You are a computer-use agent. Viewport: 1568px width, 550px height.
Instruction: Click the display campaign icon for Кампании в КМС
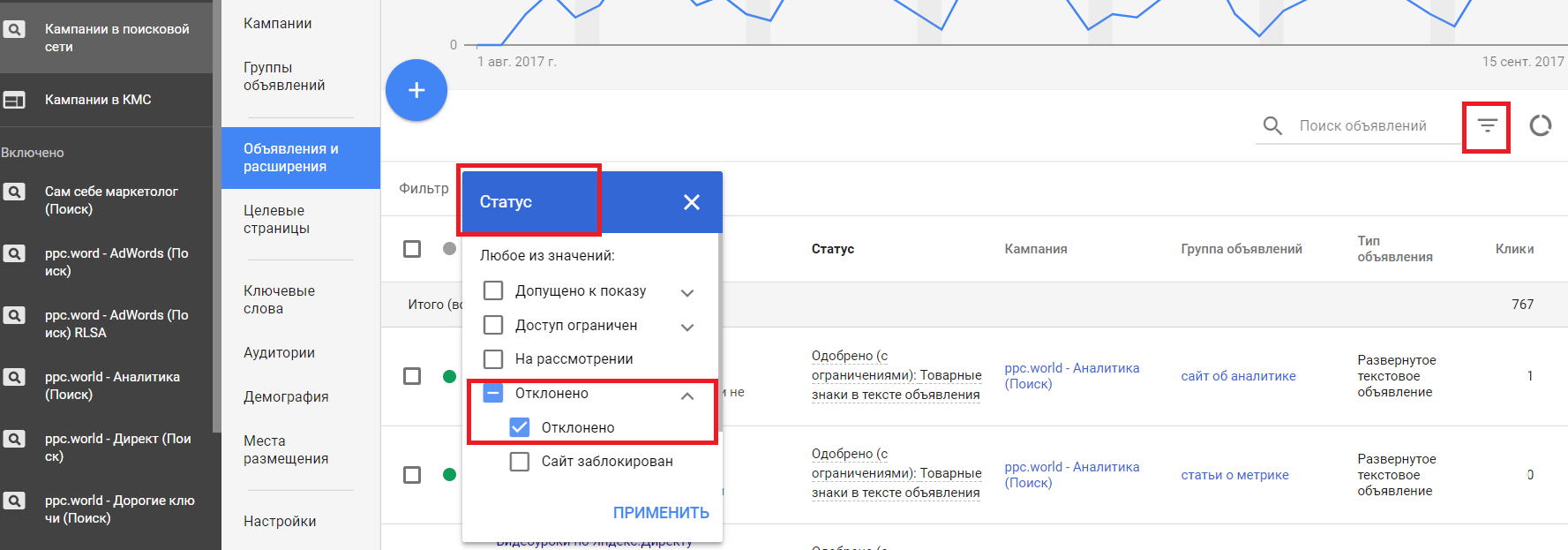14,100
